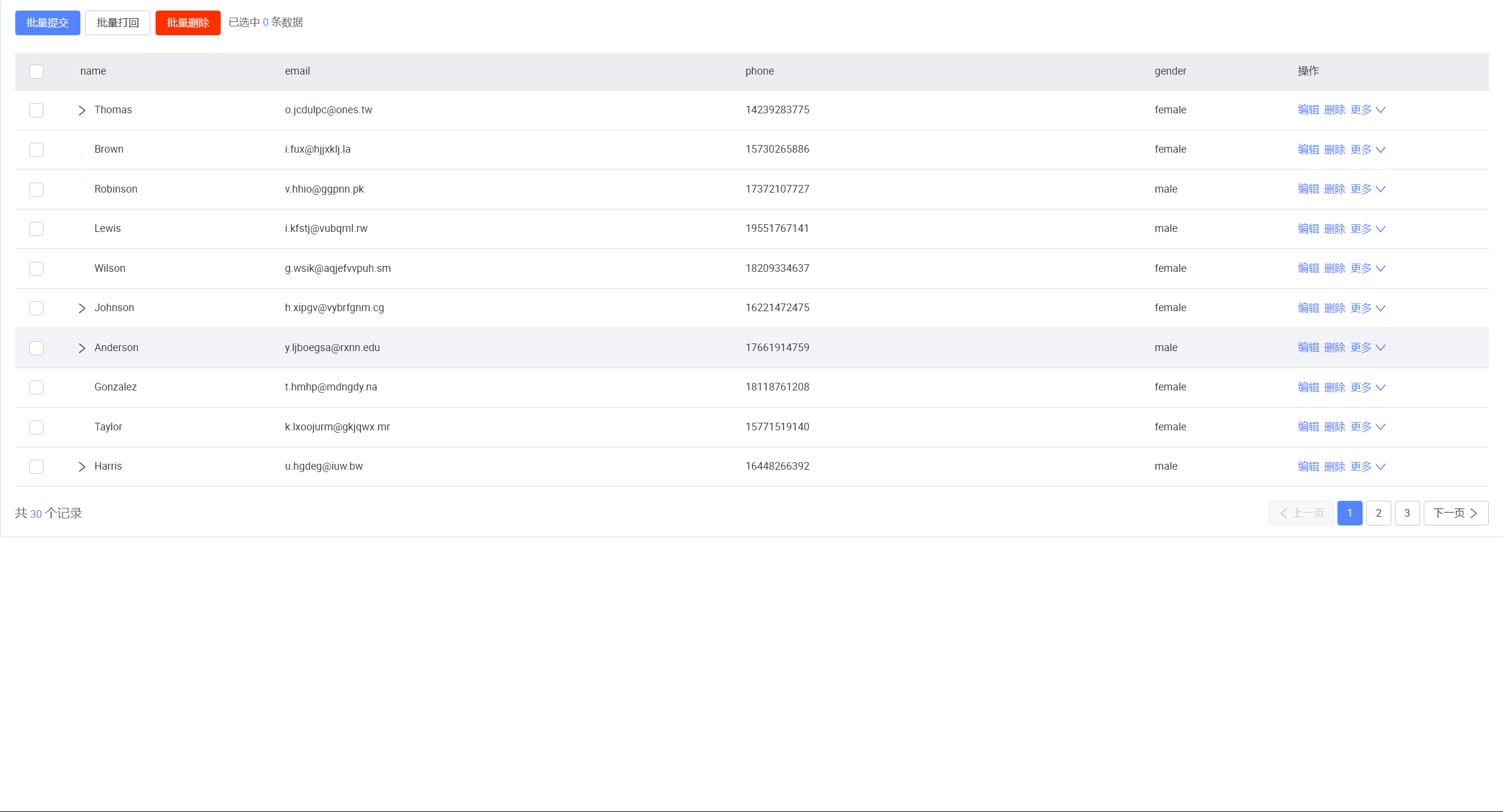
Task: Expand the Anderson row chevron
Action: (x=82, y=348)
